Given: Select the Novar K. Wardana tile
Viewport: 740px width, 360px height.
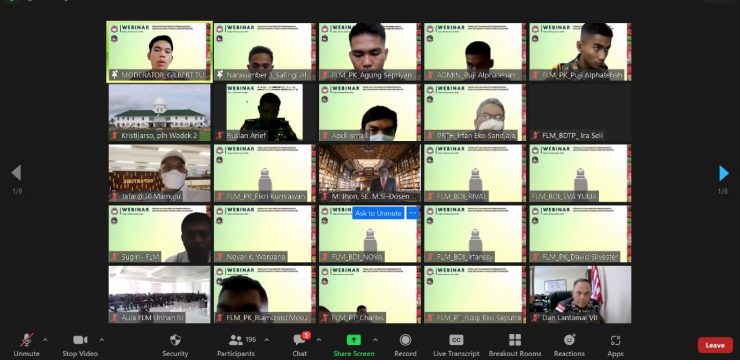Looking at the screenshot, I should click(x=265, y=234).
